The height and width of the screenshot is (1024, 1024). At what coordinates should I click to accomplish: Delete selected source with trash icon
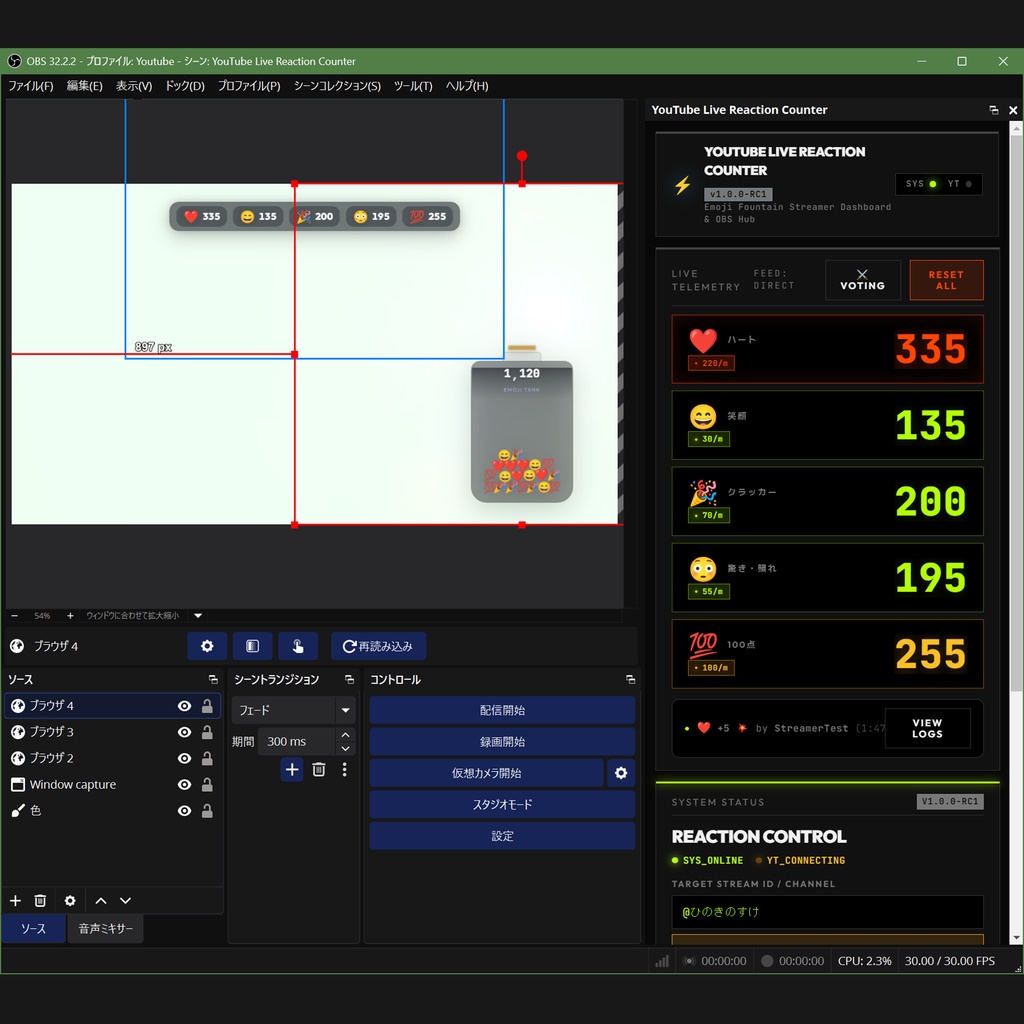pos(40,901)
